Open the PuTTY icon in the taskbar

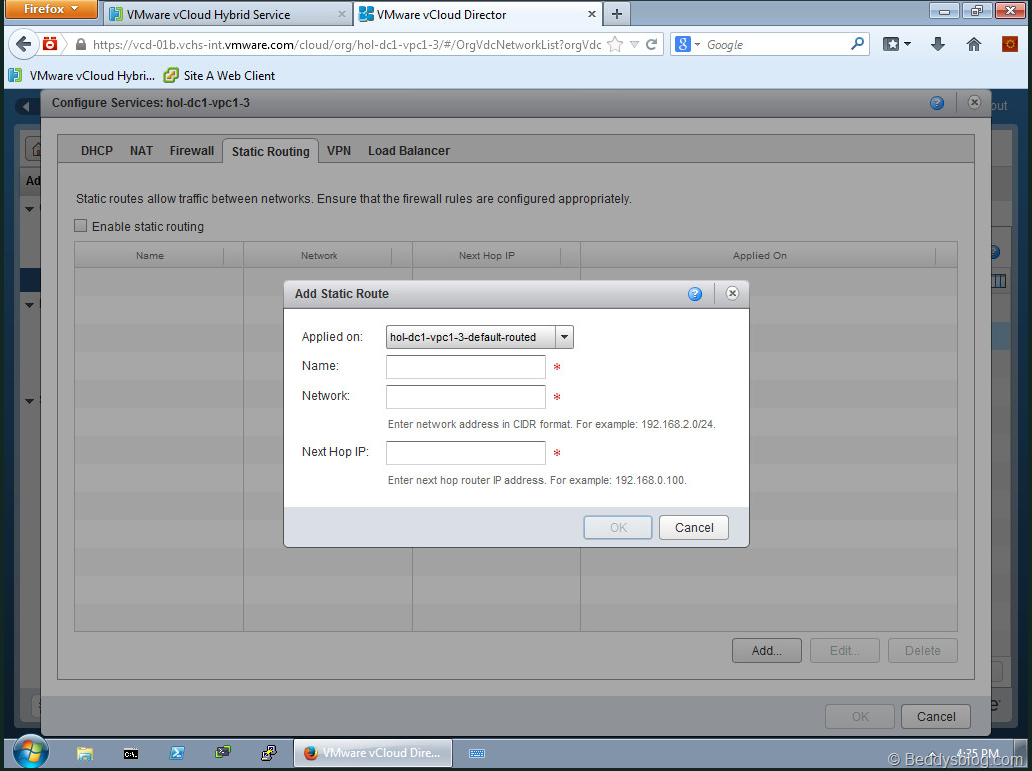tap(269, 752)
